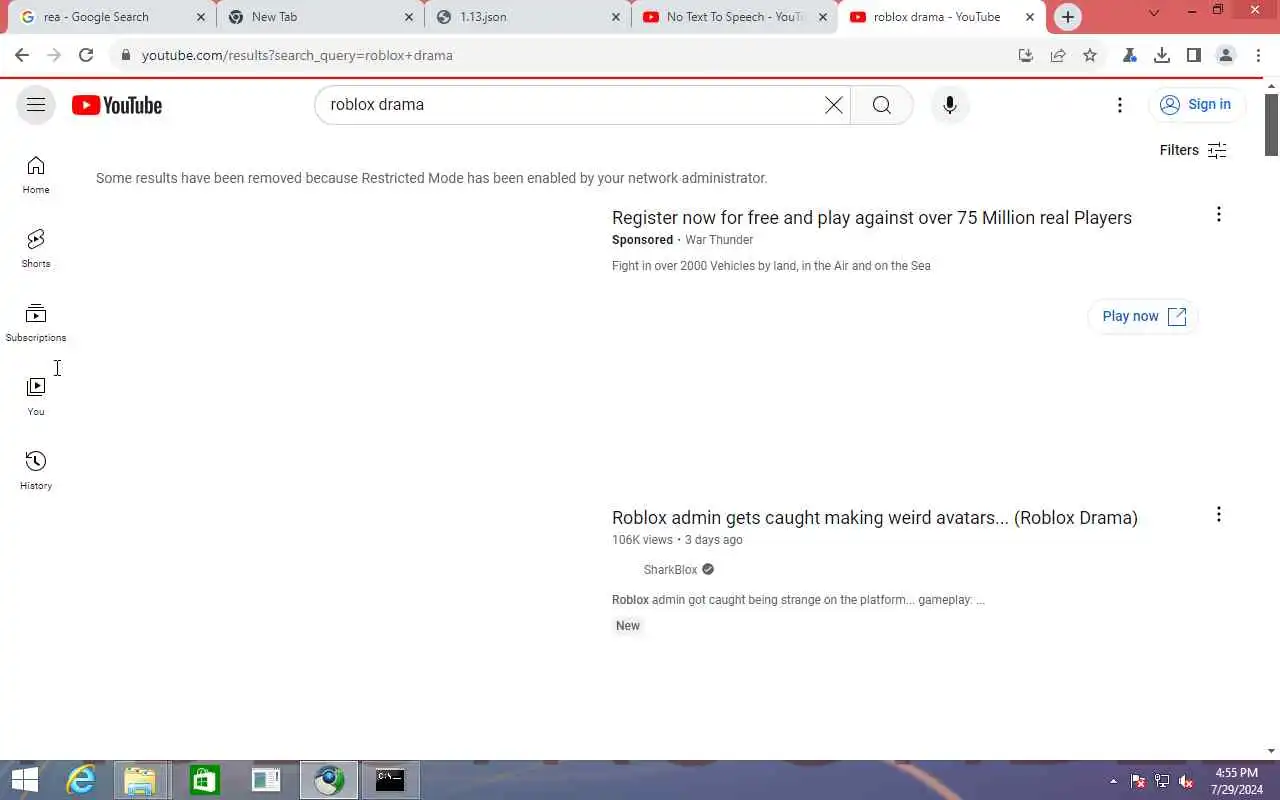Click the Play now ad button
Viewport: 1280px width, 800px height.
[x=1143, y=316]
